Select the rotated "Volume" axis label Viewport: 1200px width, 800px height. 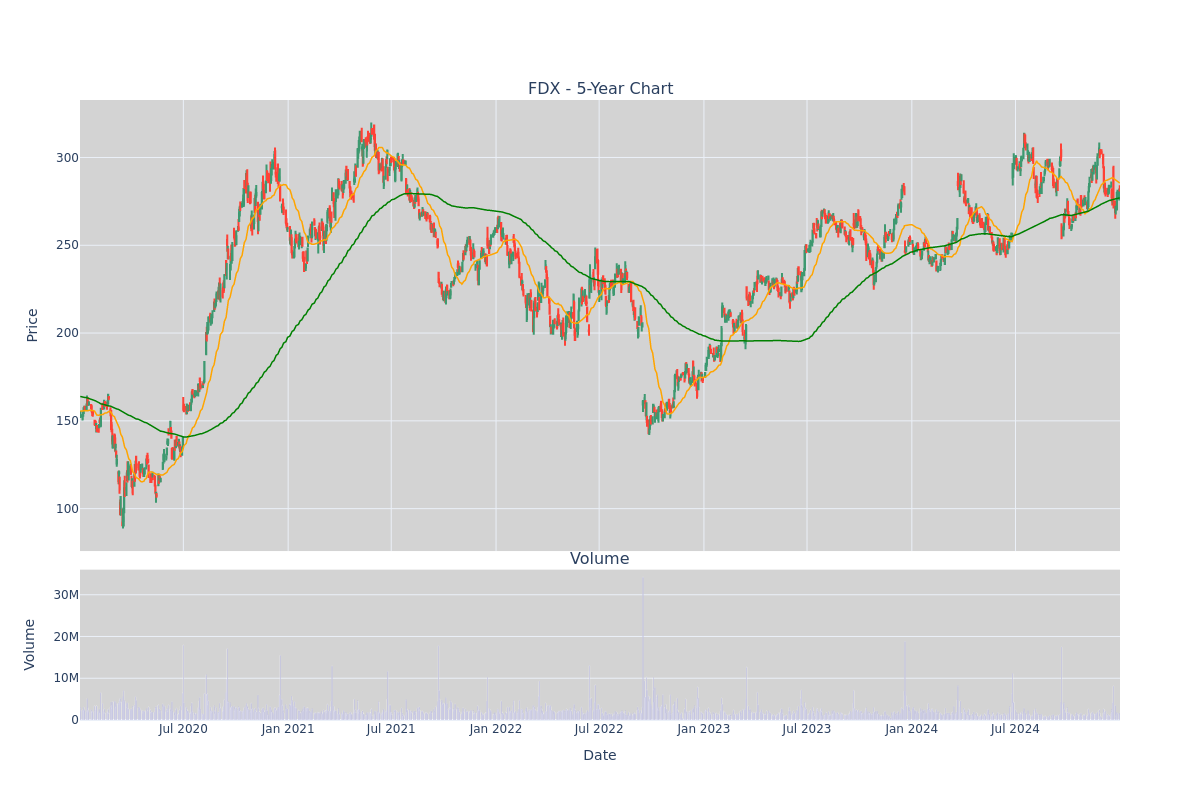coord(31,644)
